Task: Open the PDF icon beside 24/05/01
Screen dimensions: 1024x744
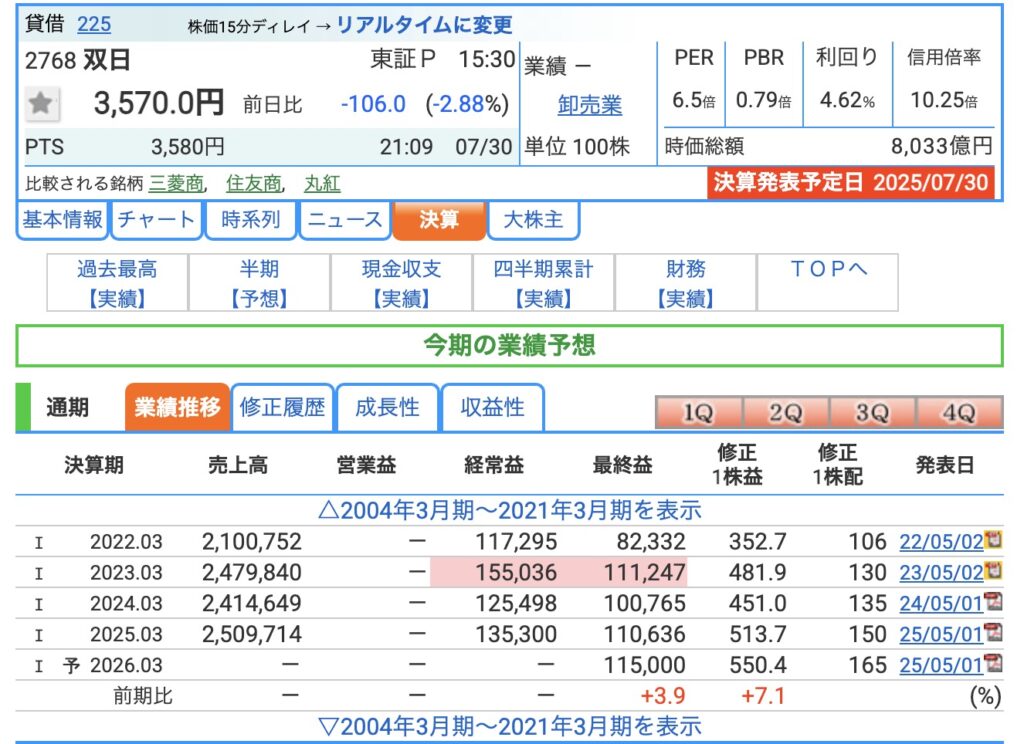Action: click(x=993, y=601)
